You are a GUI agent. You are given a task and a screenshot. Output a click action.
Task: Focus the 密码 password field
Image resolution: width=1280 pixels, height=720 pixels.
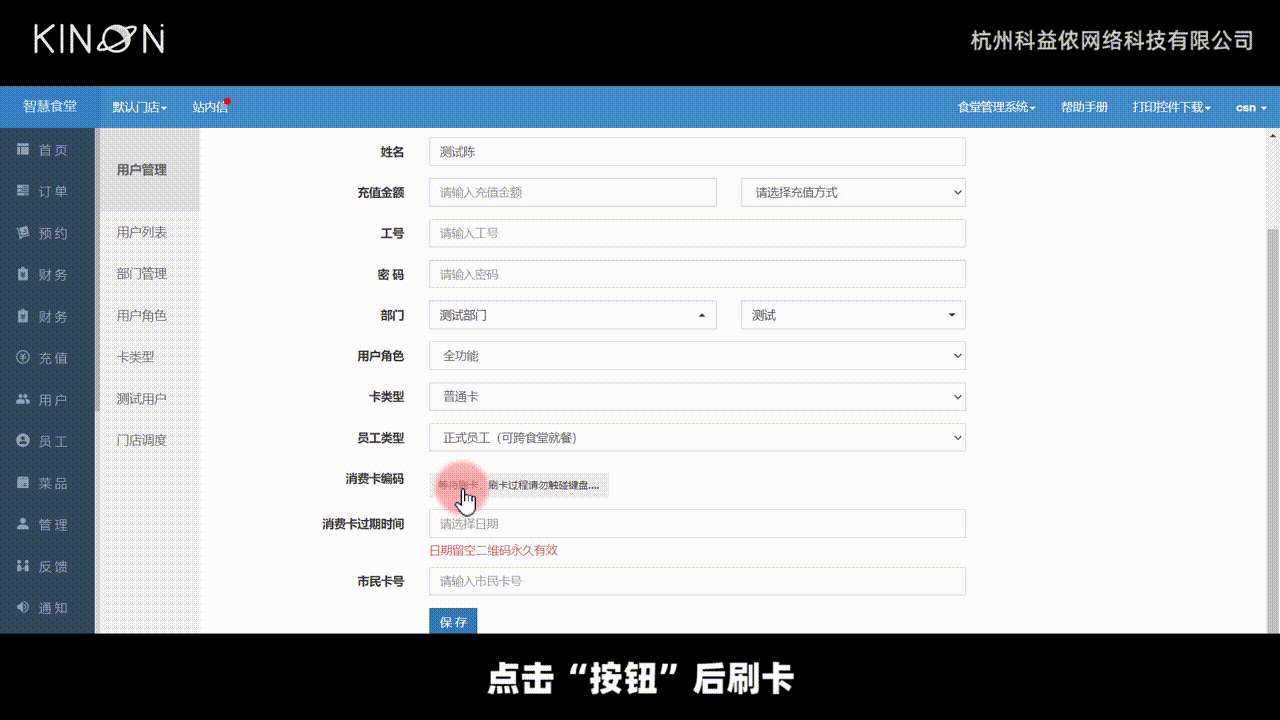(x=697, y=274)
